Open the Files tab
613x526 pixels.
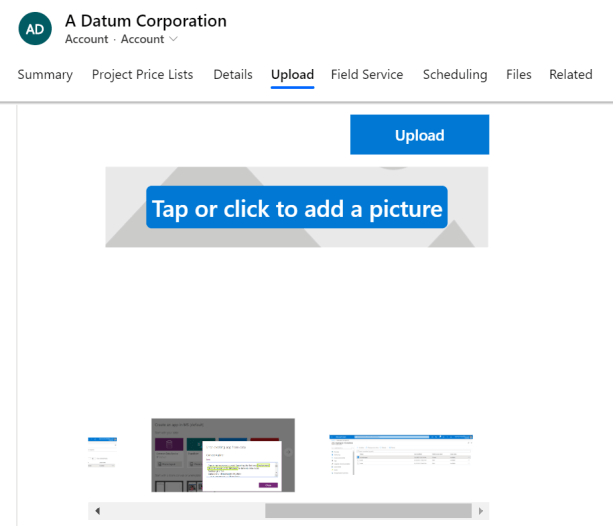pos(518,75)
